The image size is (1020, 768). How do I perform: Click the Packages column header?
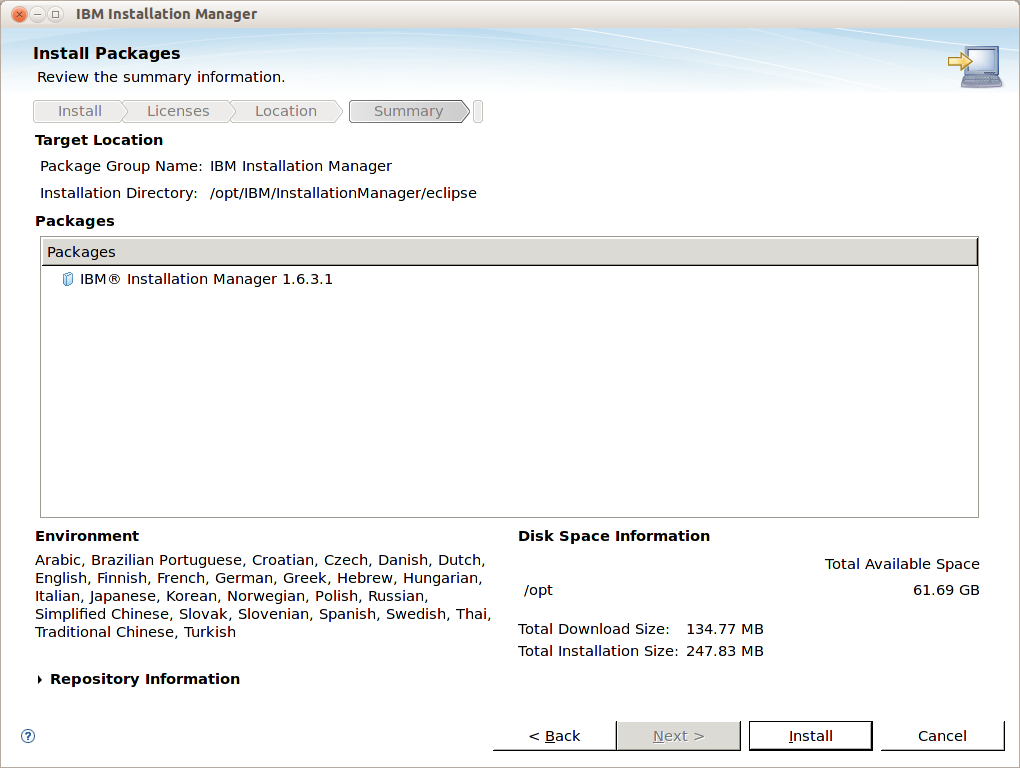pos(509,252)
